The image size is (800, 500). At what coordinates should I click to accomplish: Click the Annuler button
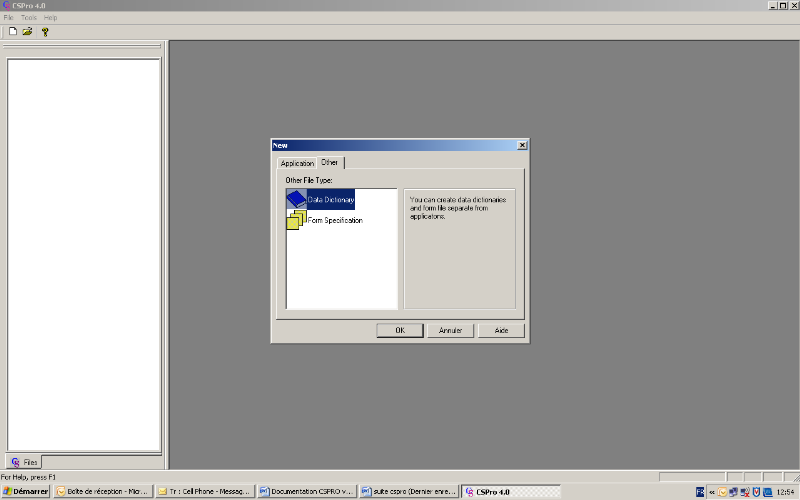[x=451, y=331]
